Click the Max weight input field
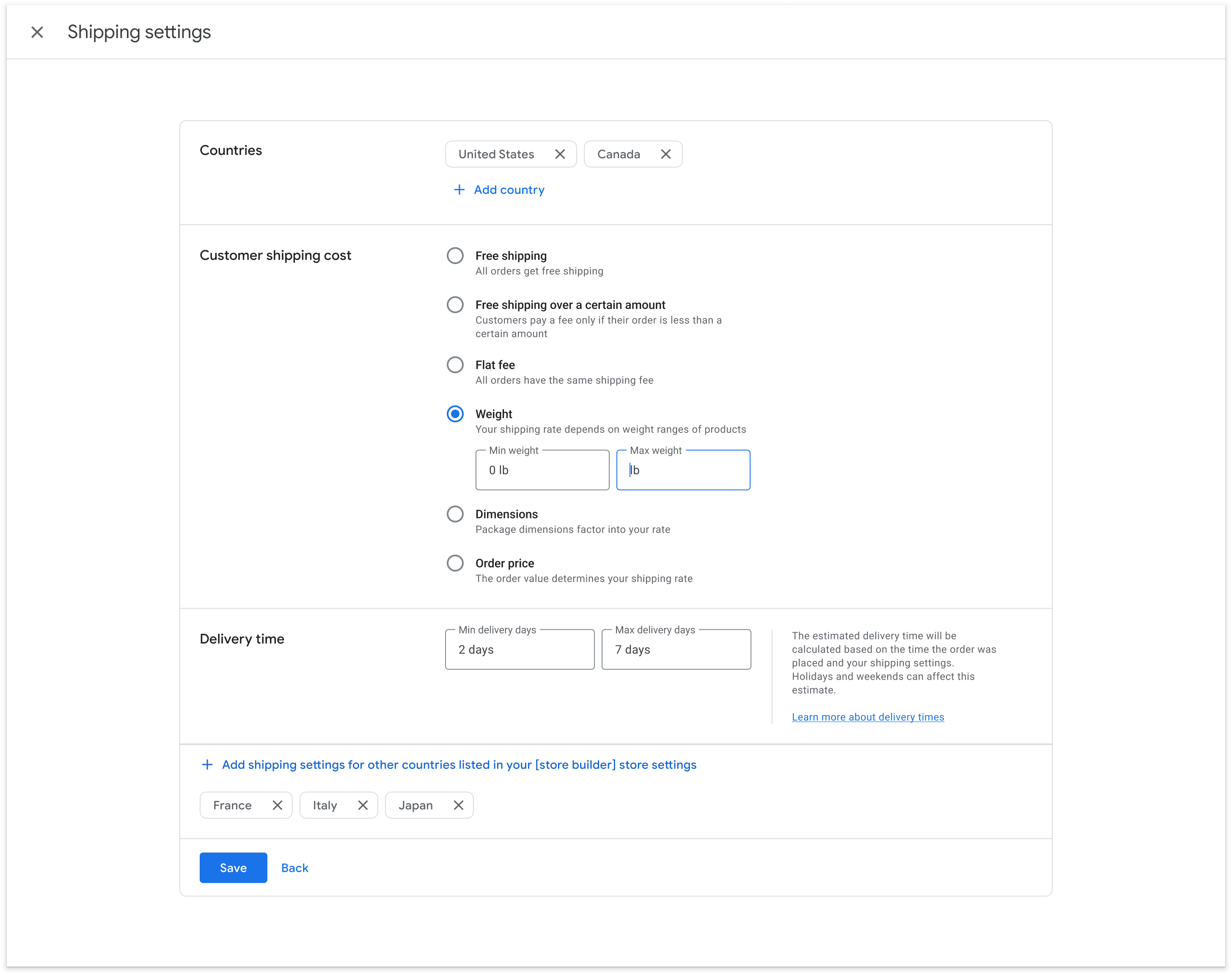Viewport: 1232px width, 975px height. click(x=683, y=470)
